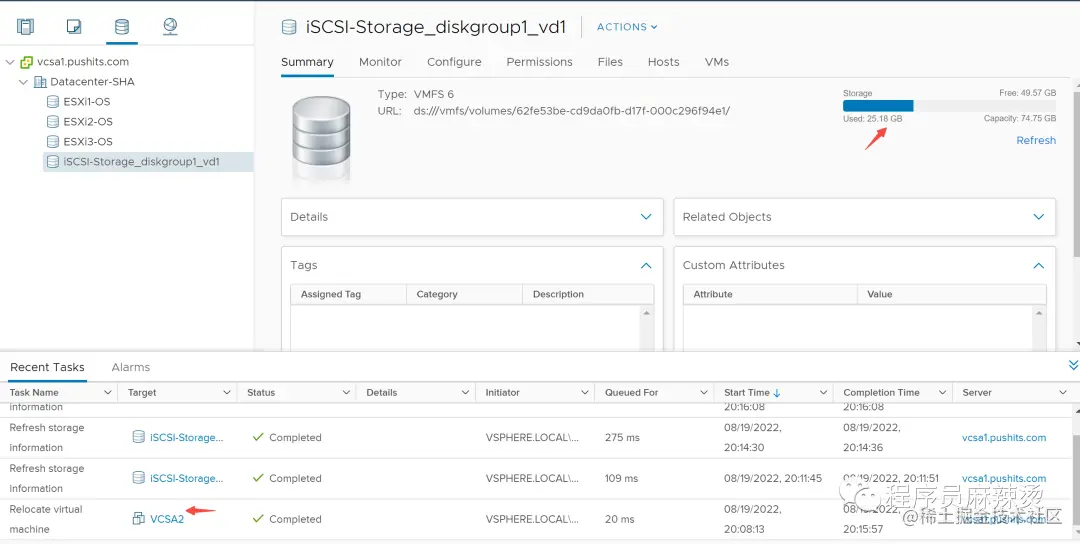Image resolution: width=1080 pixels, height=544 pixels.
Task: Open VMs and Templates inventory view icon
Action: click(74, 27)
